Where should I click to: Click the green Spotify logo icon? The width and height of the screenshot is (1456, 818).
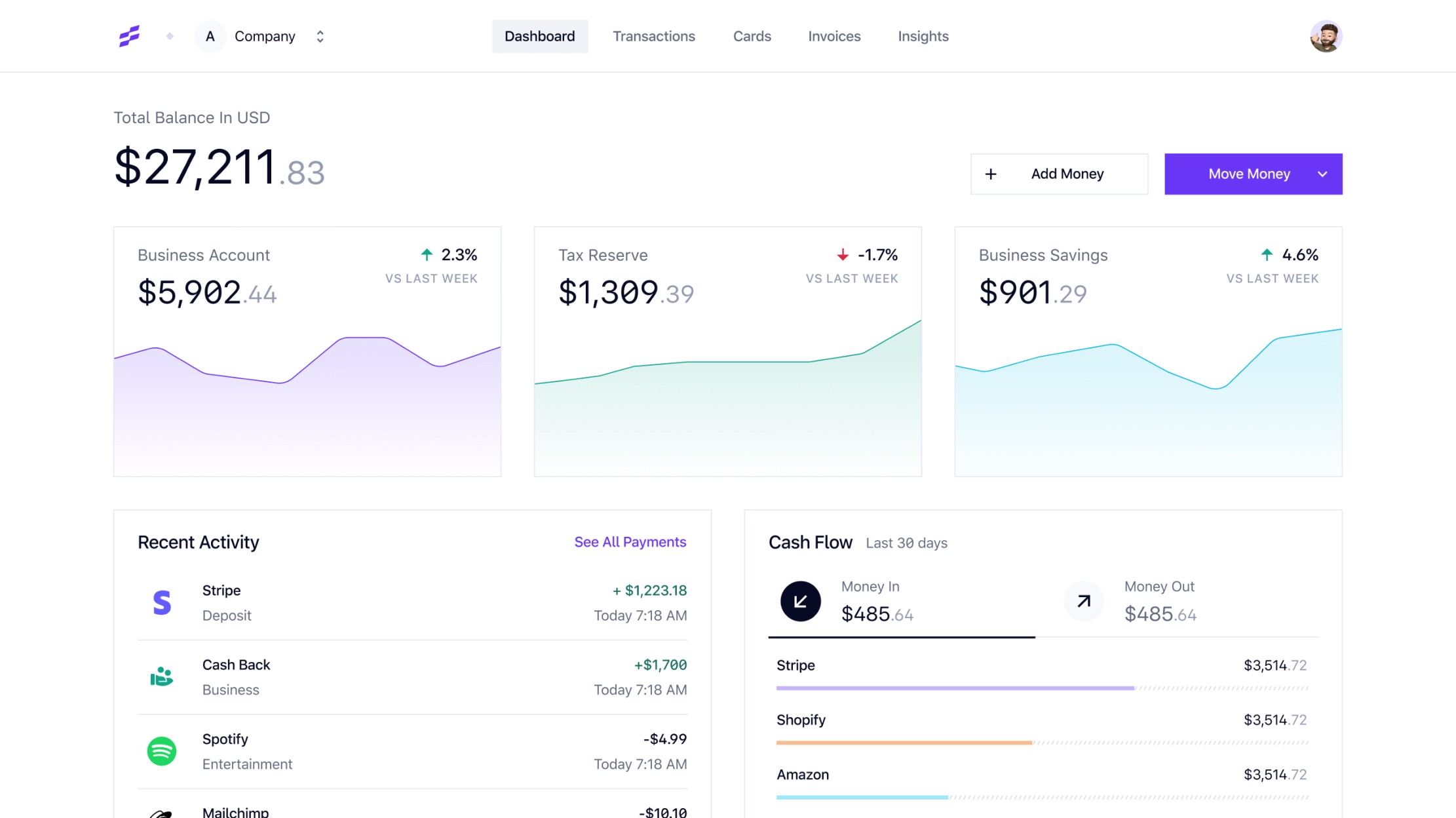(x=161, y=751)
